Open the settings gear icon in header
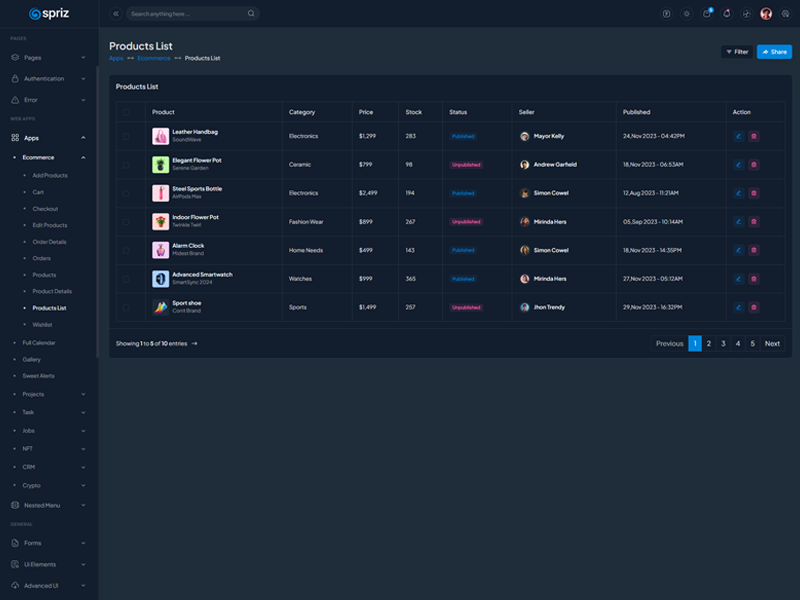The image size is (800, 600). click(x=785, y=14)
